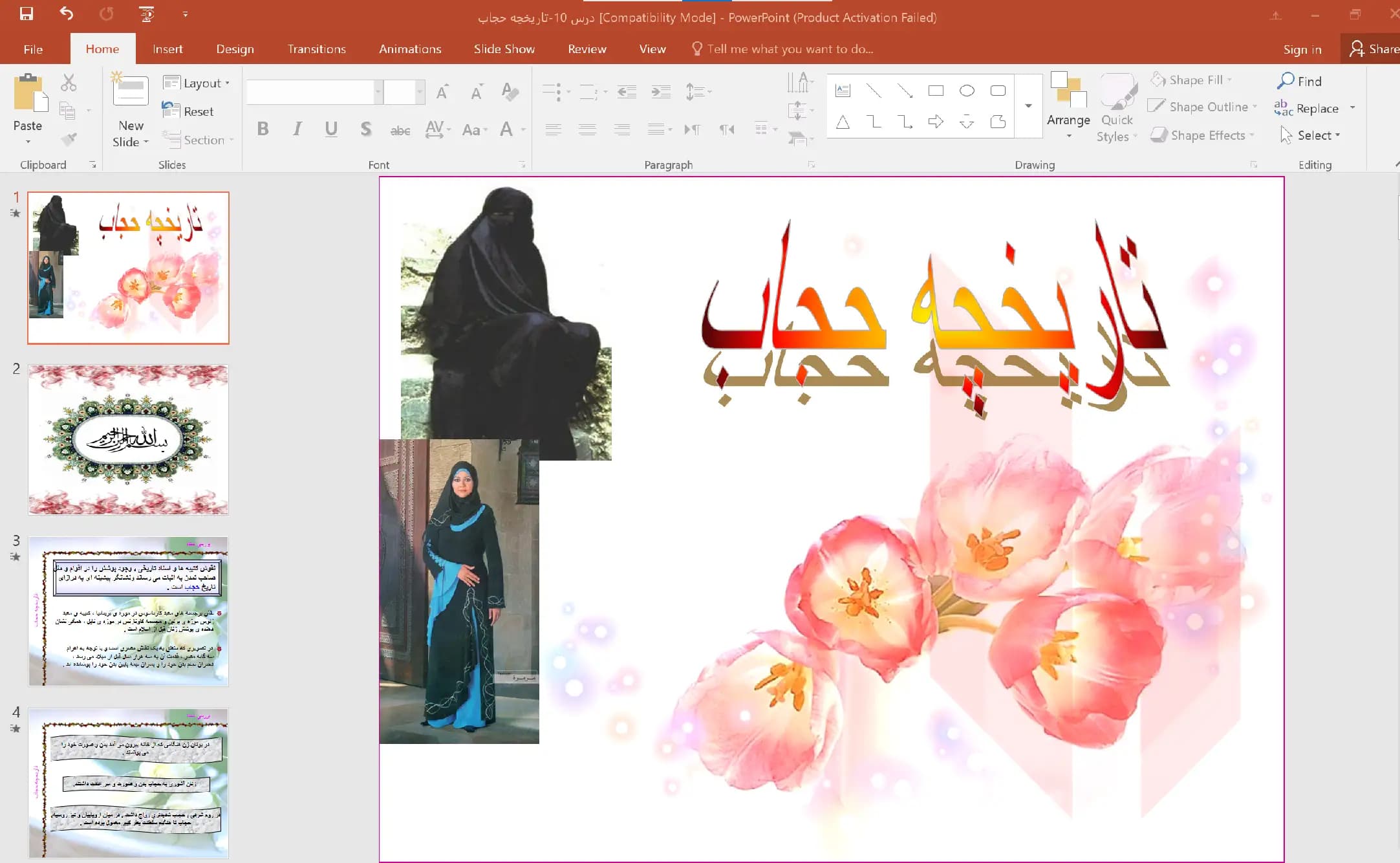This screenshot has height=863, width=1400.
Task: Toggle center text alignment
Action: click(587, 129)
